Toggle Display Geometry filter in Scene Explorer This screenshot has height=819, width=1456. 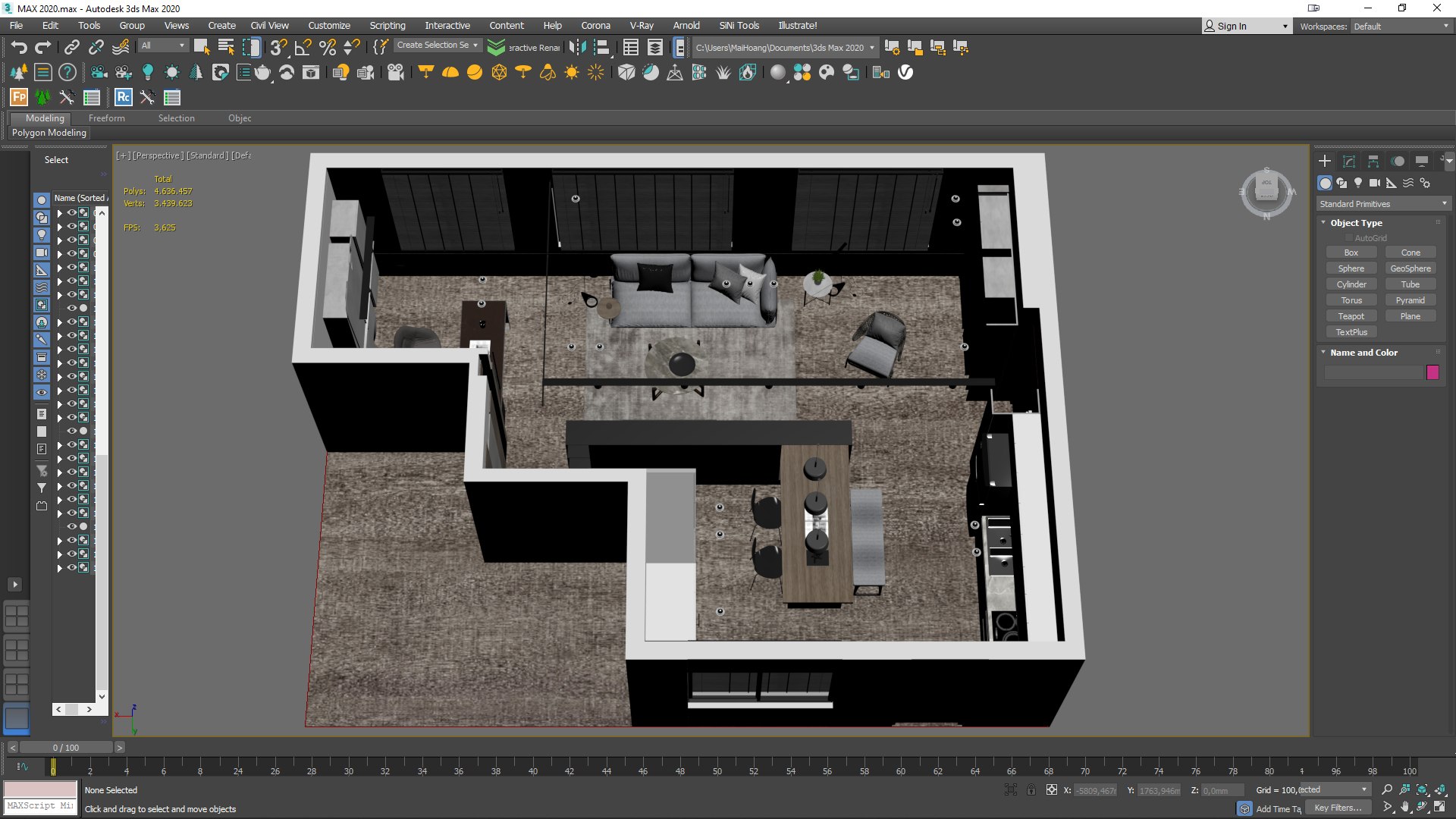[x=42, y=200]
